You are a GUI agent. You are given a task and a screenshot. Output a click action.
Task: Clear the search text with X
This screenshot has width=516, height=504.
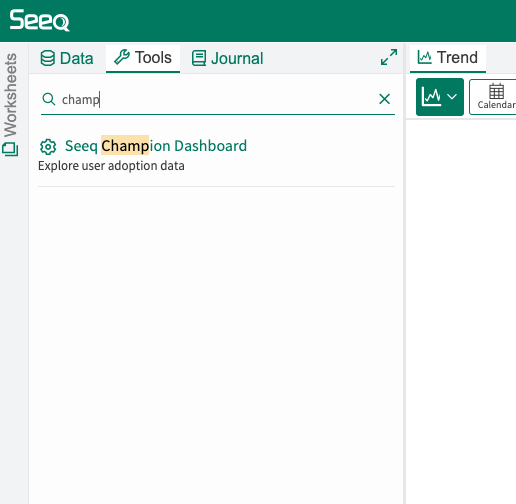point(384,99)
